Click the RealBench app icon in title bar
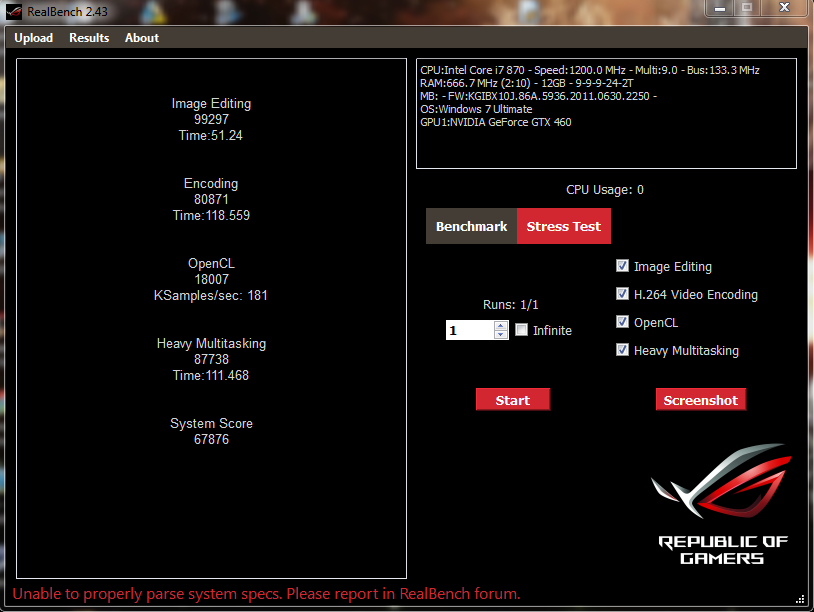Viewport: 814px width, 612px height. pyautogui.click(x=12, y=10)
